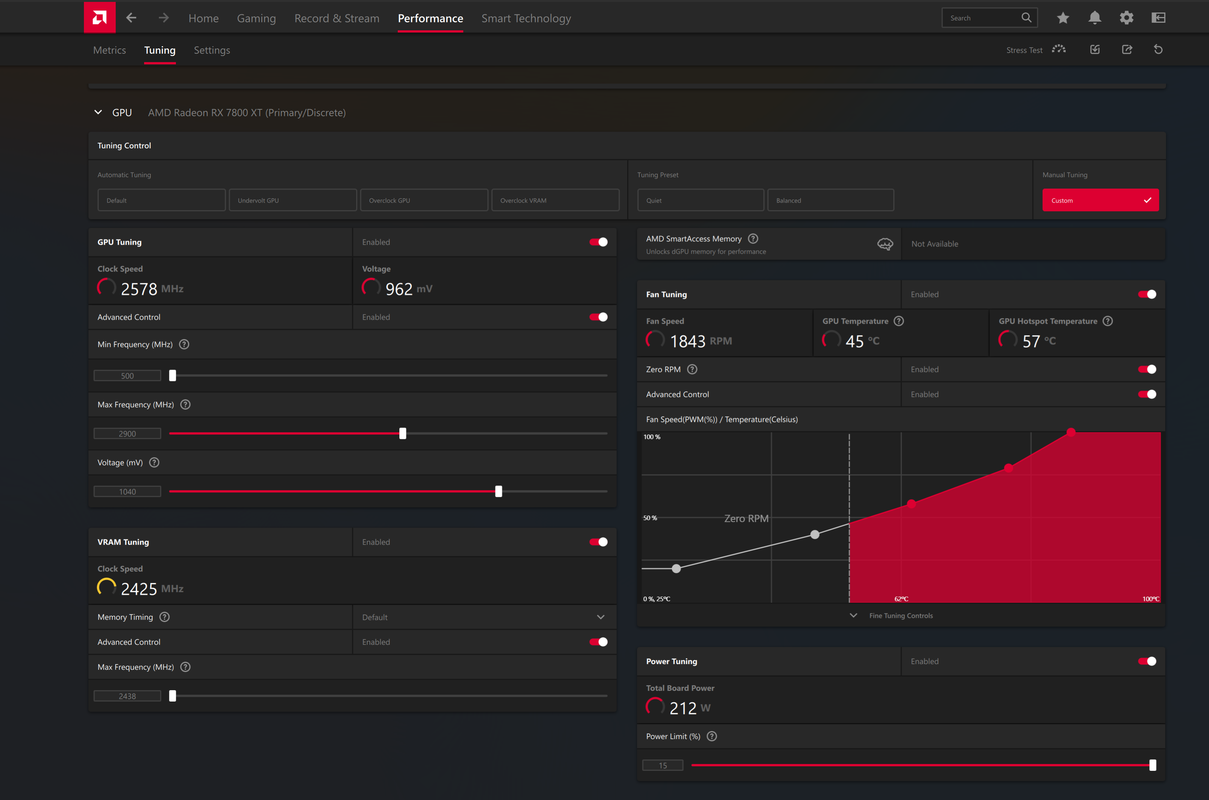The height and width of the screenshot is (800, 1209).
Task: Select the Undervolt GPU option
Action: (x=293, y=200)
